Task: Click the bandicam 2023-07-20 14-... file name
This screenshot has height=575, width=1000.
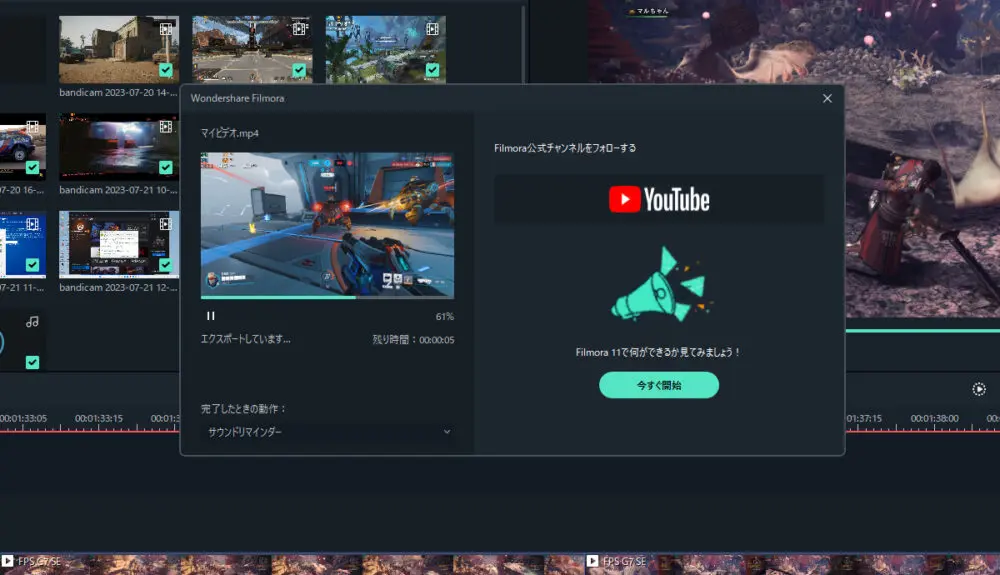Action: coord(119,92)
